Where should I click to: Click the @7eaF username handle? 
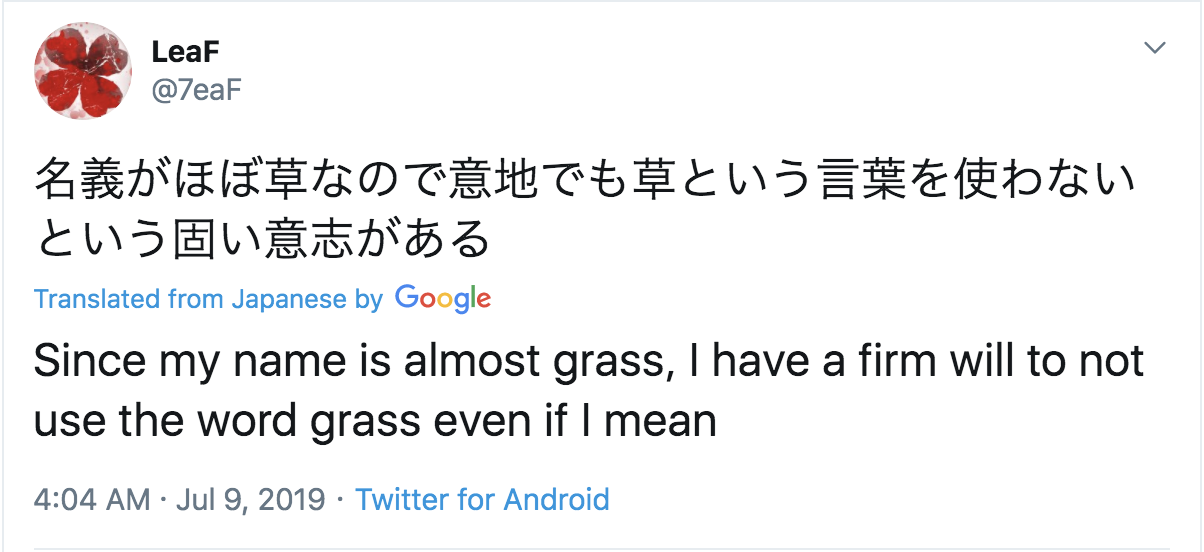coord(196,90)
